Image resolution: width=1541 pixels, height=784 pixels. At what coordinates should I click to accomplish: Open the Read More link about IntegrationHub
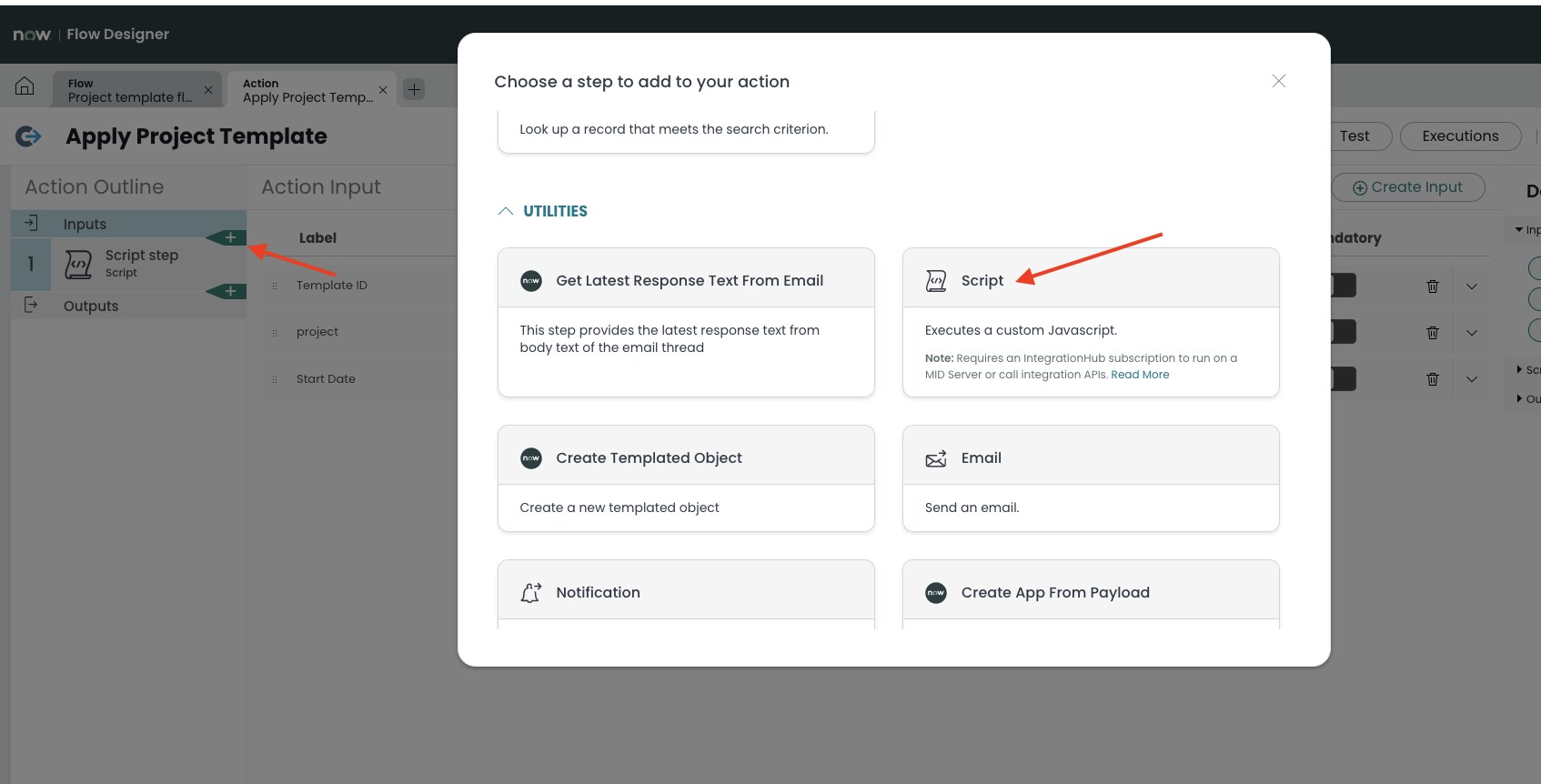tap(1140, 374)
